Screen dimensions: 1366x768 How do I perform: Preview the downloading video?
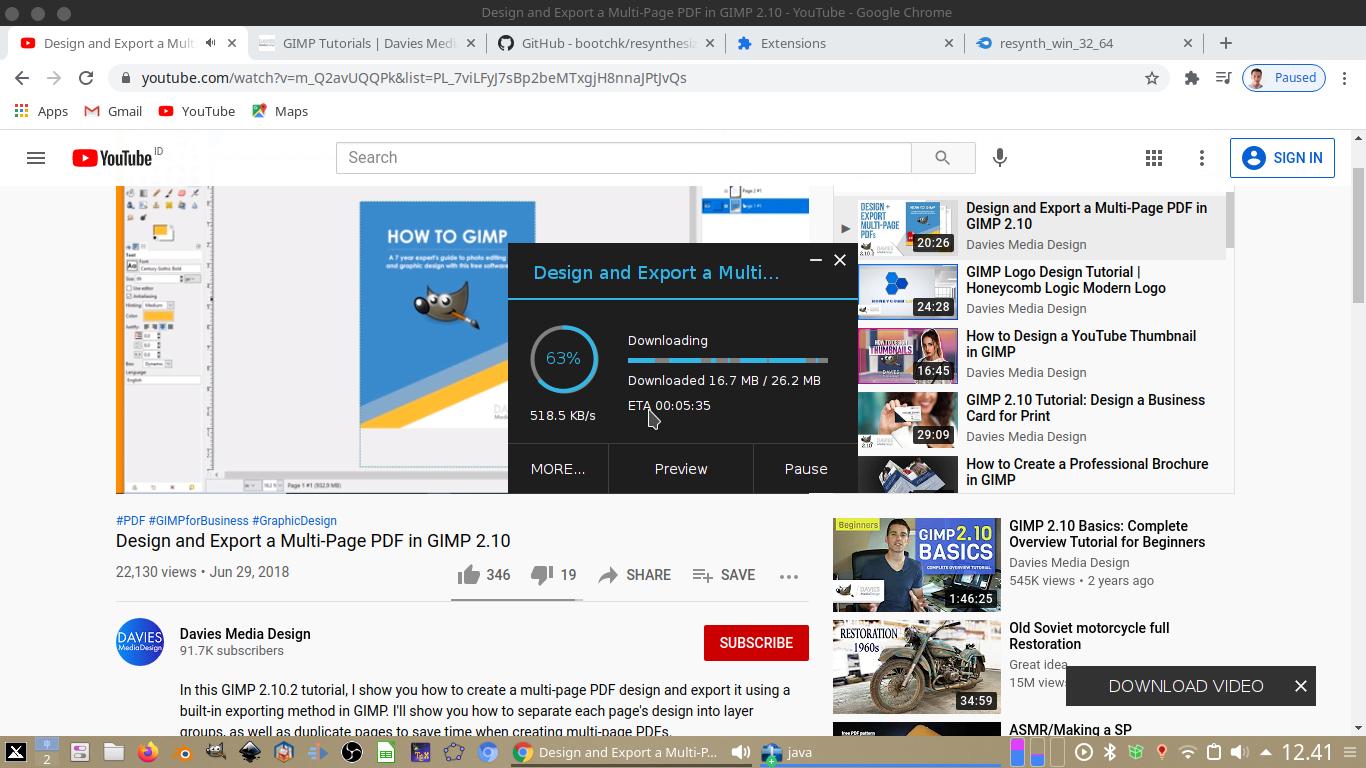pyautogui.click(x=681, y=469)
